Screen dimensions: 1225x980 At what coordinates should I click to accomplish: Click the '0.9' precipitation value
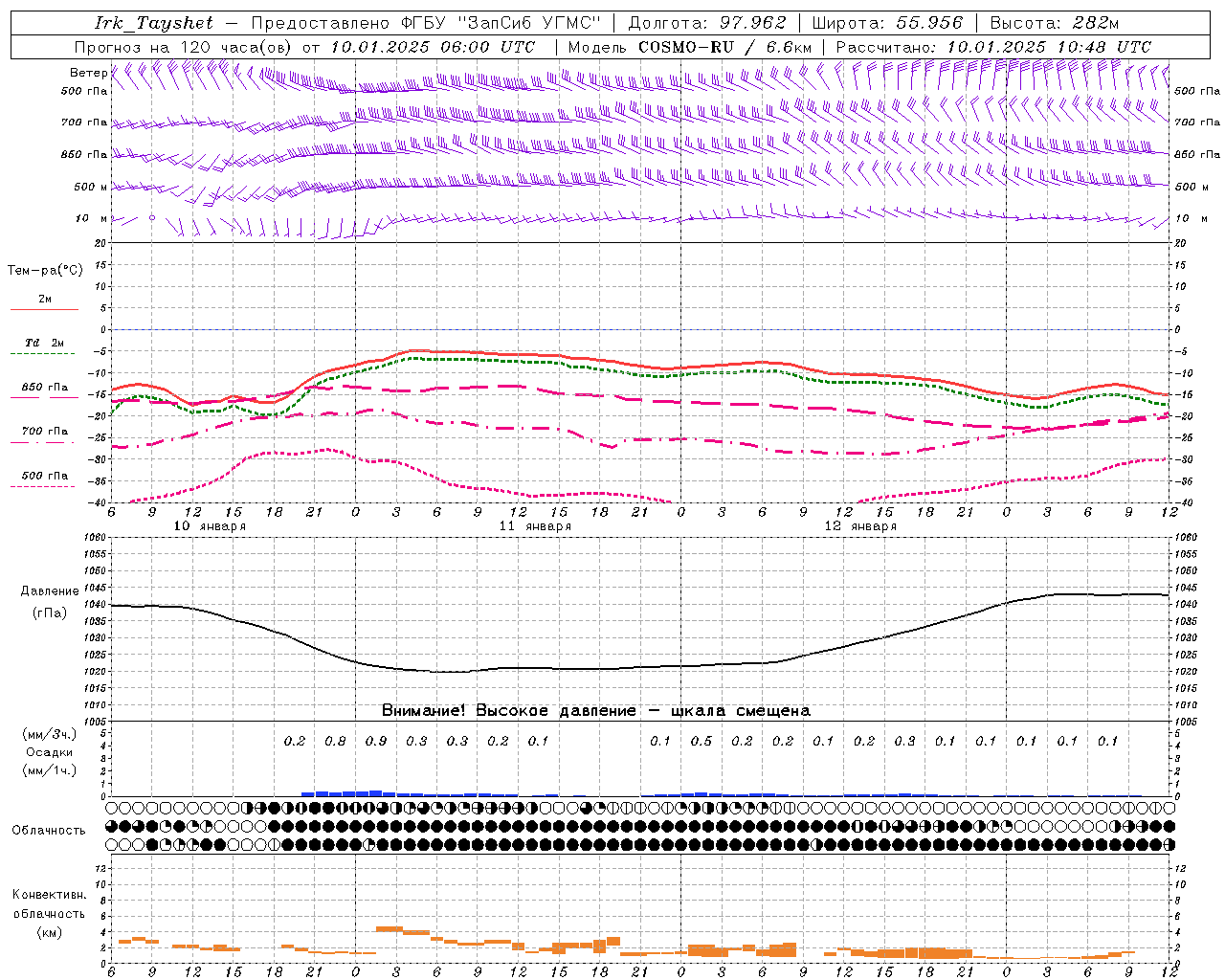click(x=376, y=741)
